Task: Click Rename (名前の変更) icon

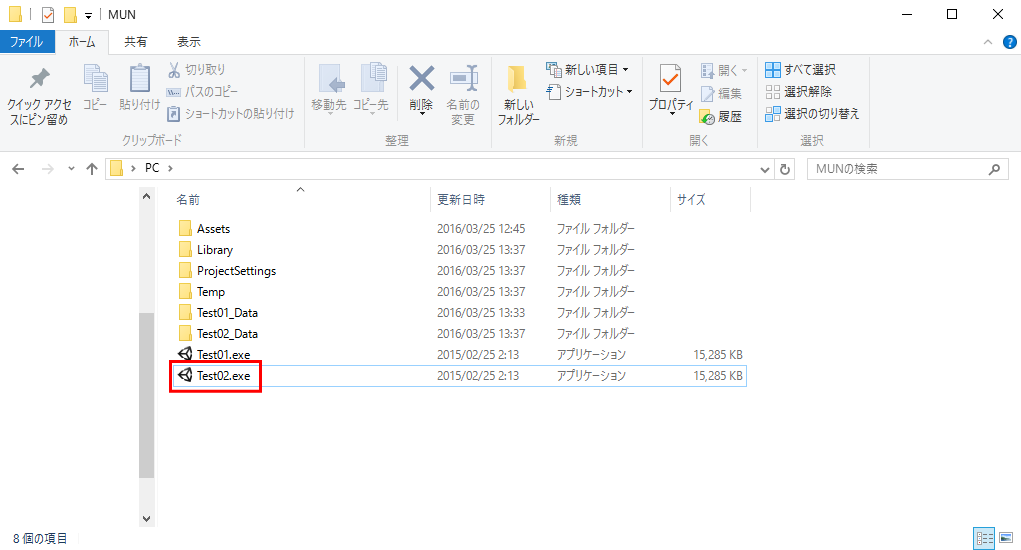Action: coord(463,95)
